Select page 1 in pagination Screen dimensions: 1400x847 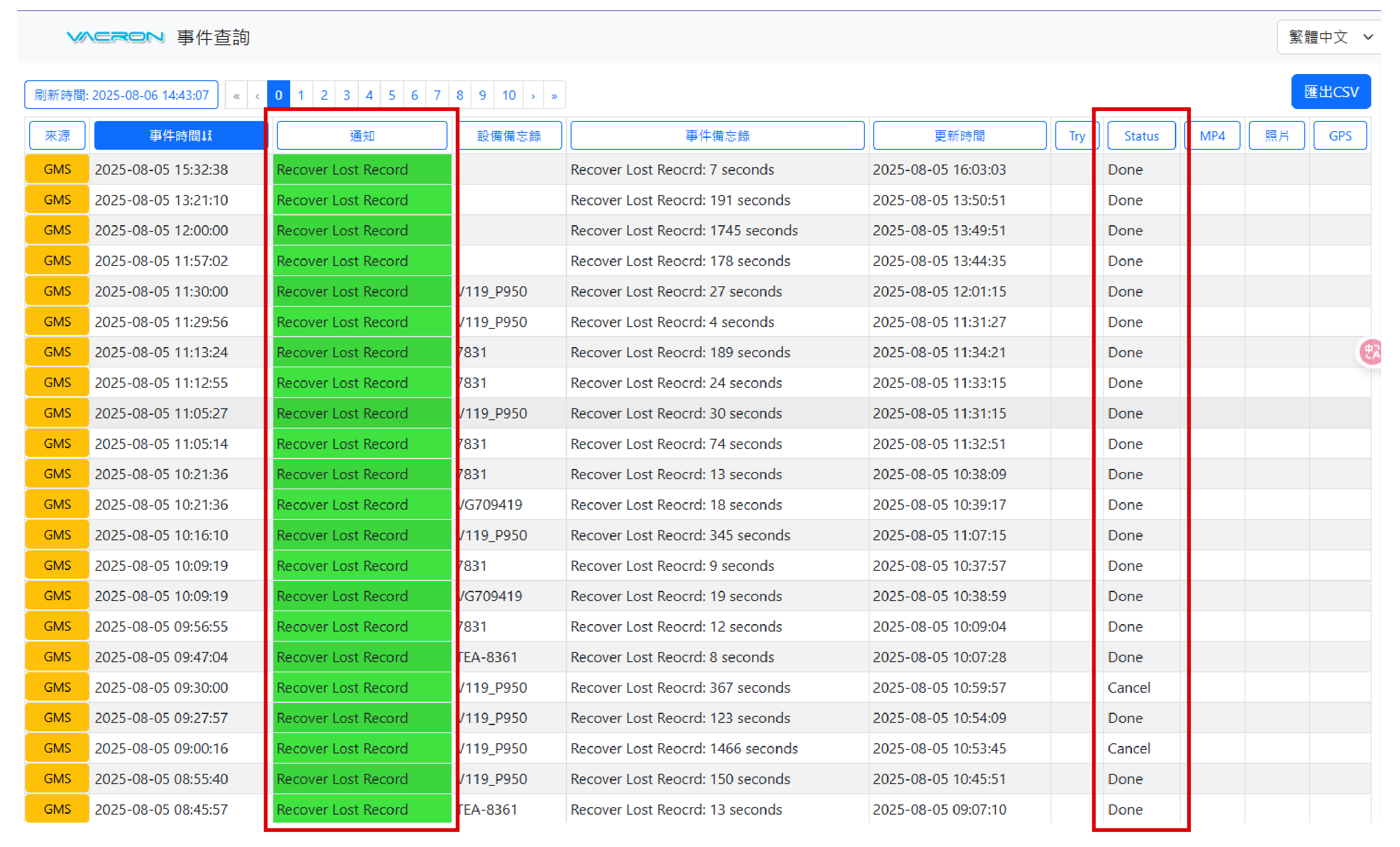(x=301, y=95)
